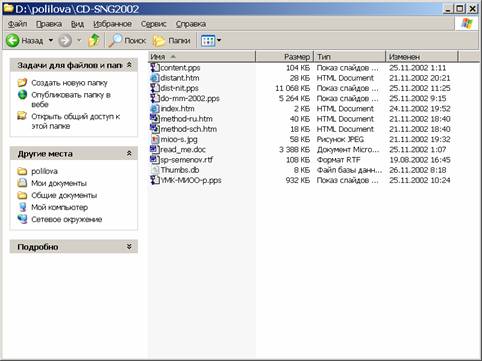Select the method-sch.htm file icon

[155, 129]
